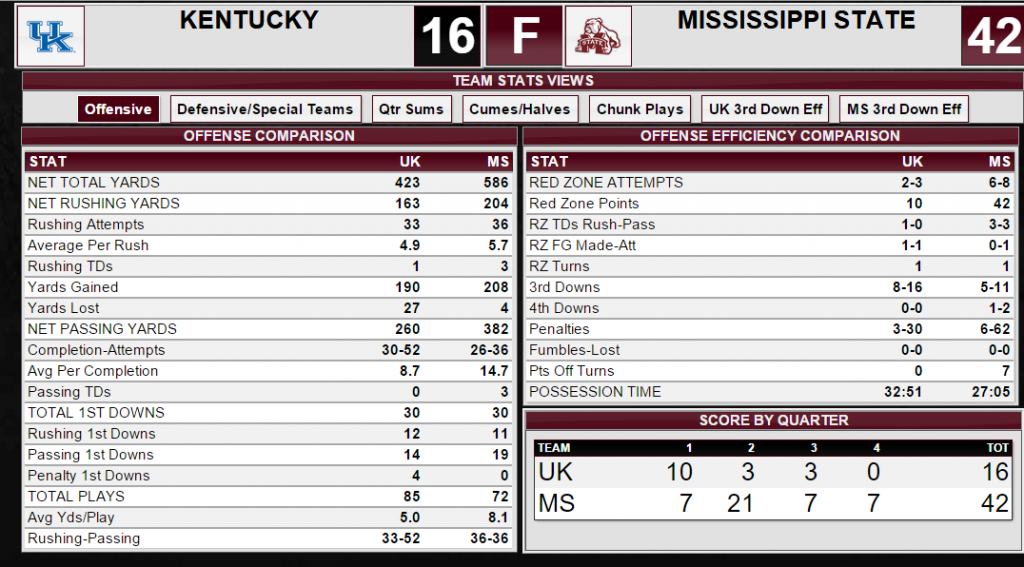Click the Offense Efficiency Comparison header
The height and width of the screenshot is (567, 1024).
pos(770,136)
